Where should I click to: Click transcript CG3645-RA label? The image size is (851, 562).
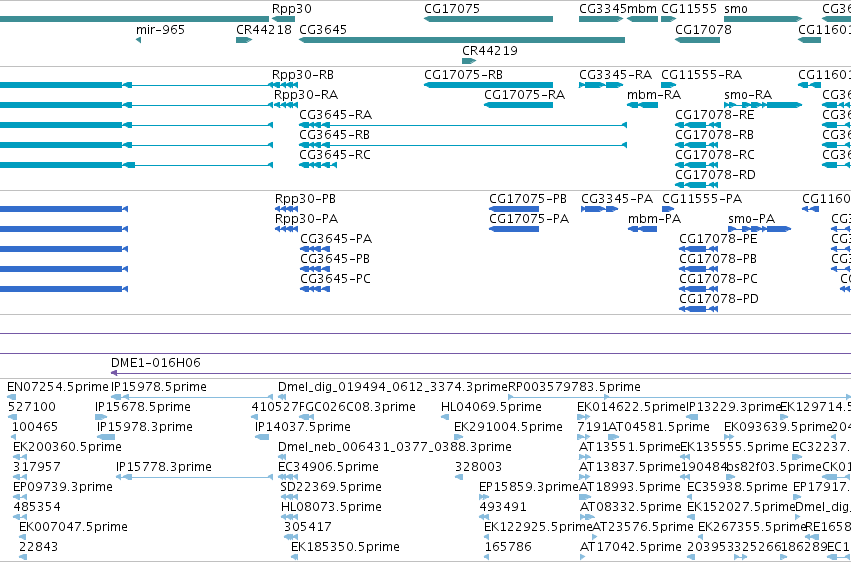(335, 115)
